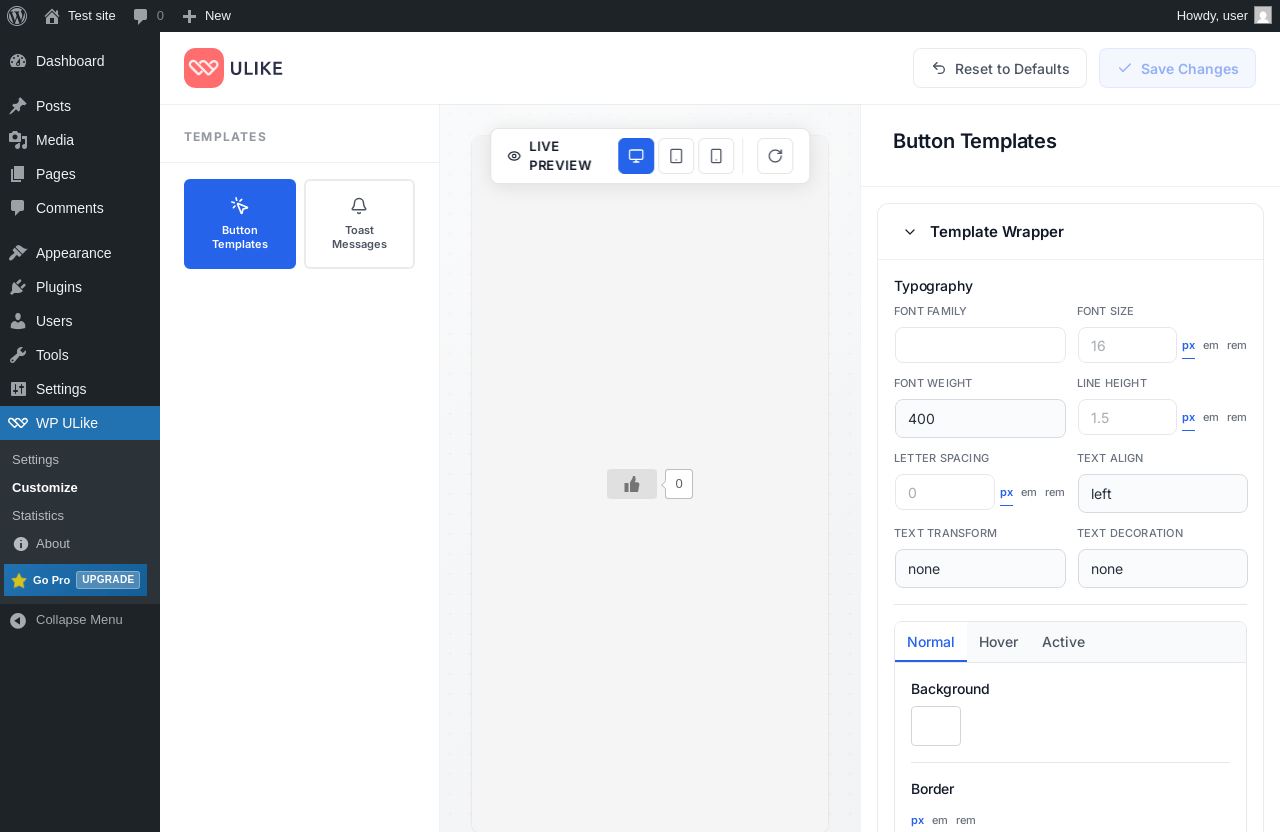Click the Posts pin icon
1280x832 pixels.
click(18, 106)
